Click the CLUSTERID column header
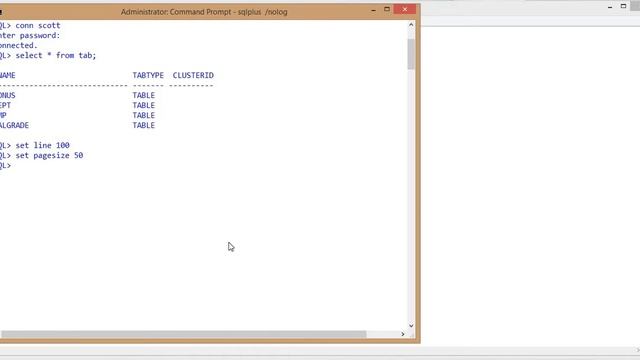 [x=193, y=75]
